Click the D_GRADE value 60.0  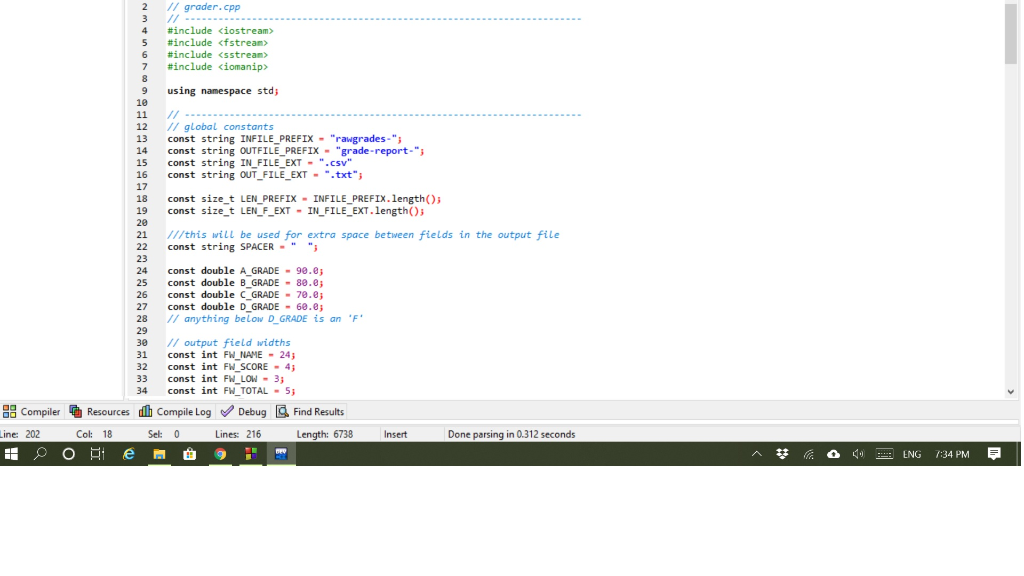pos(307,306)
